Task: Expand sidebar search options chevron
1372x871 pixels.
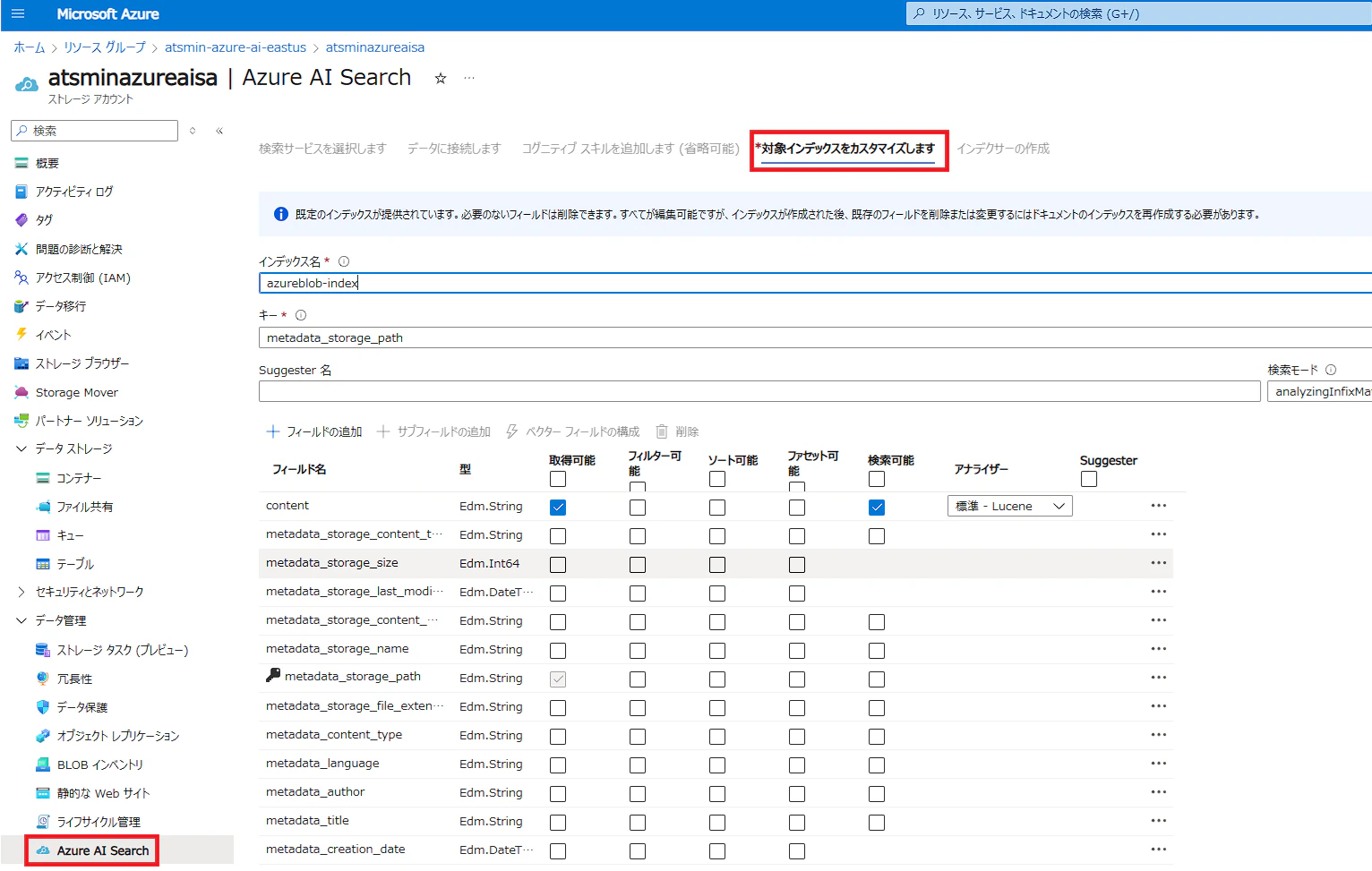Action: pos(193,131)
